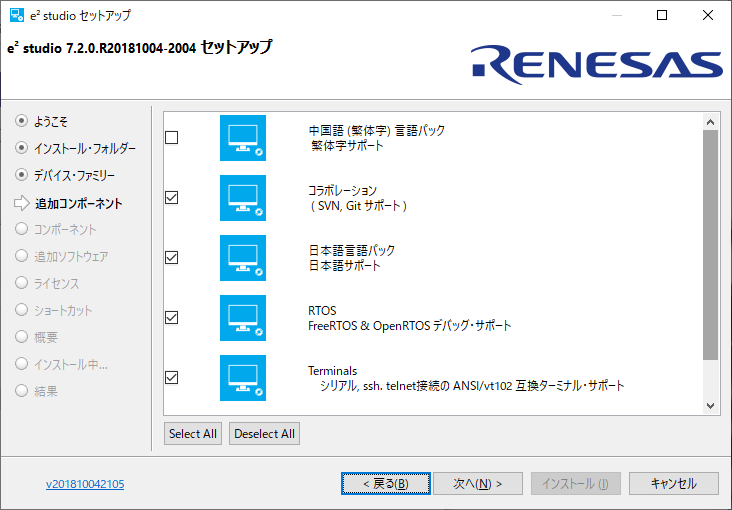Select the インストール・フォルダー step radio
This screenshot has width=732, height=510.
[21, 148]
